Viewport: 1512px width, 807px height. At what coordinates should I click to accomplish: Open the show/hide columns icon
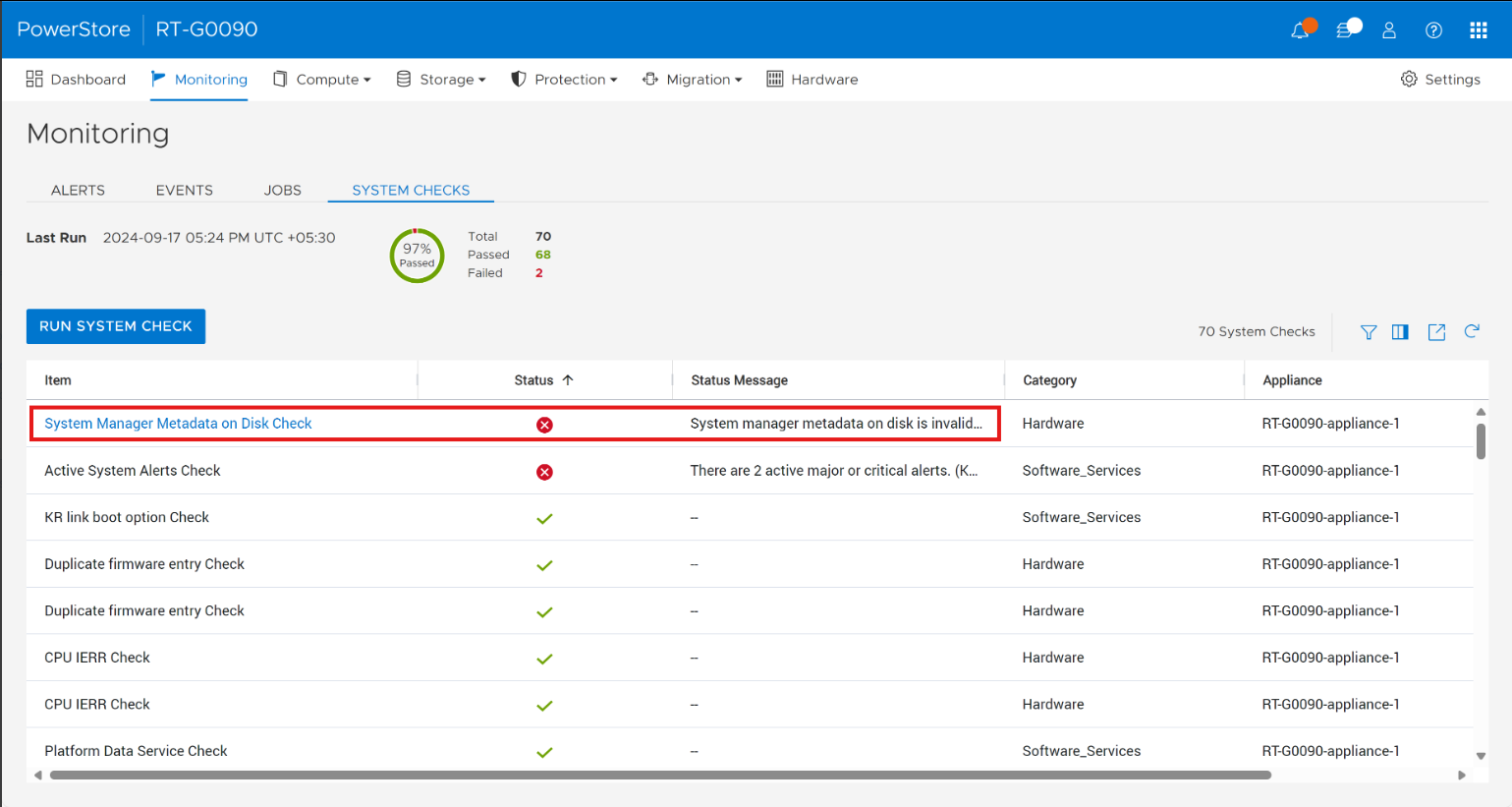pyautogui.click(x=1400, y=332)
